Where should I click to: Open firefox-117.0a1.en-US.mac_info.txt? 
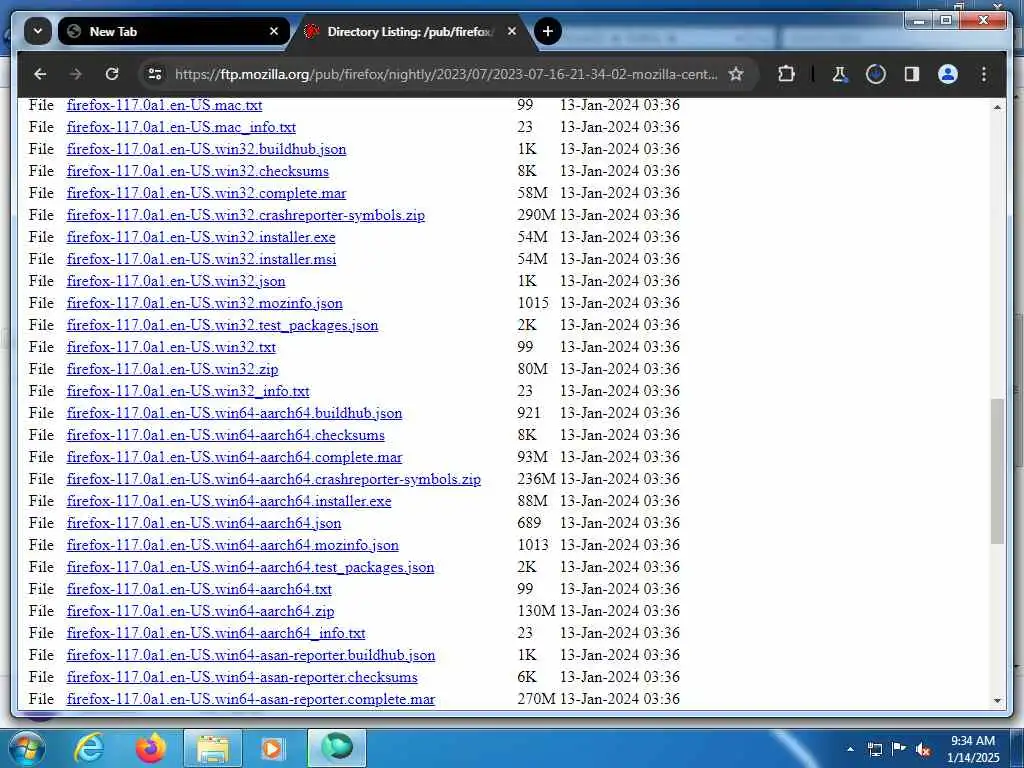tap(181, 127)
